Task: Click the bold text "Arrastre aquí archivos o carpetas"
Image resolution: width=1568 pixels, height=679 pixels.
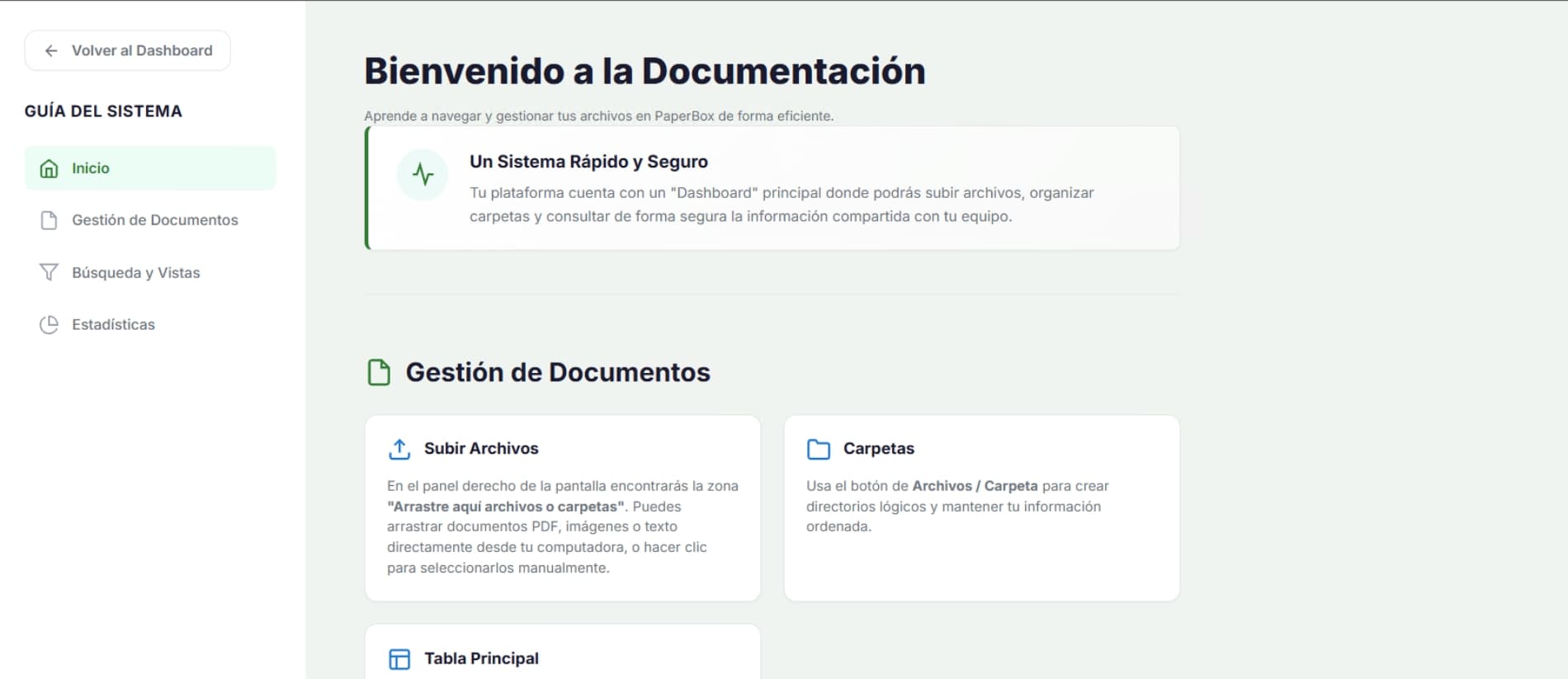Action: pyautogui.click(x=505, y=507)
